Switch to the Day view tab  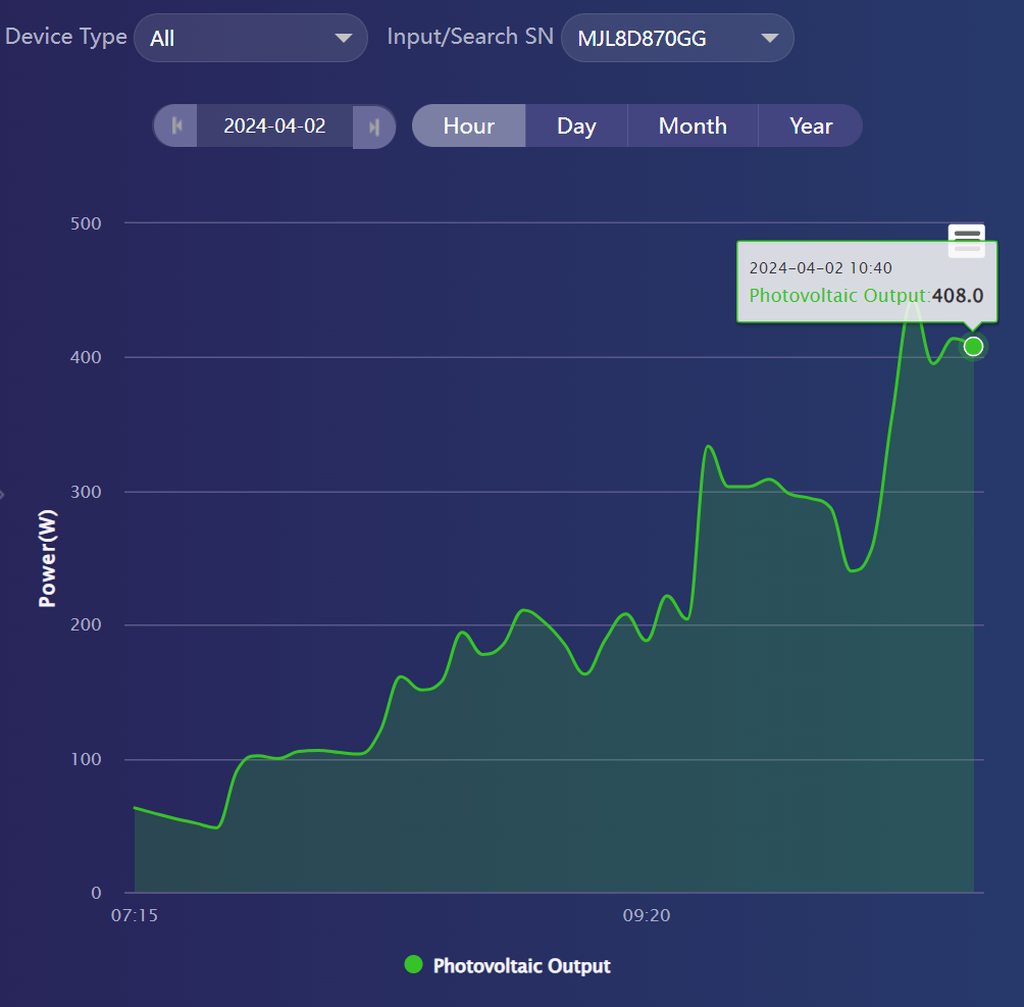pyautogui.click(x=576, y=126)
